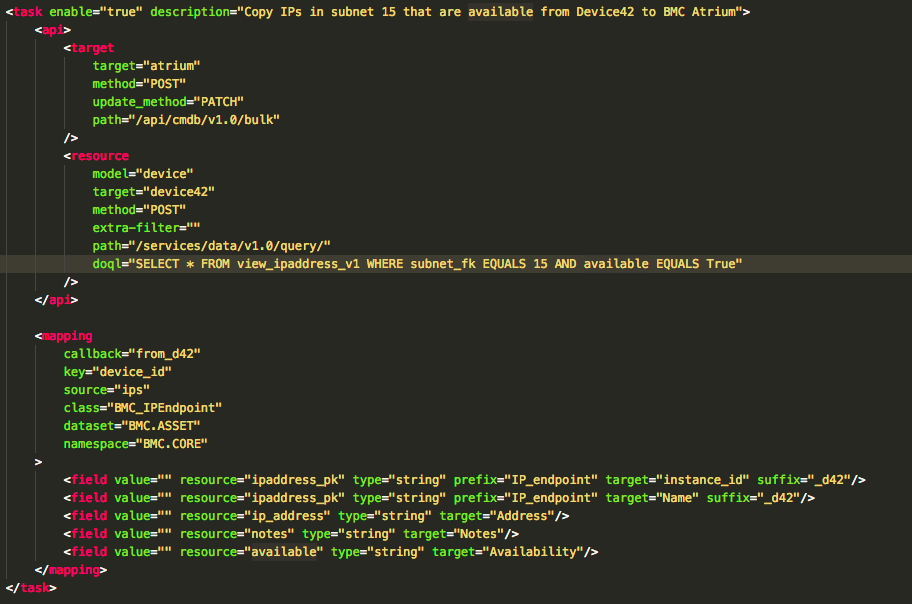The image size is (912, 604).
Task: Click the resource element tag
Action: pyautogui.click(x=96, y=156)
